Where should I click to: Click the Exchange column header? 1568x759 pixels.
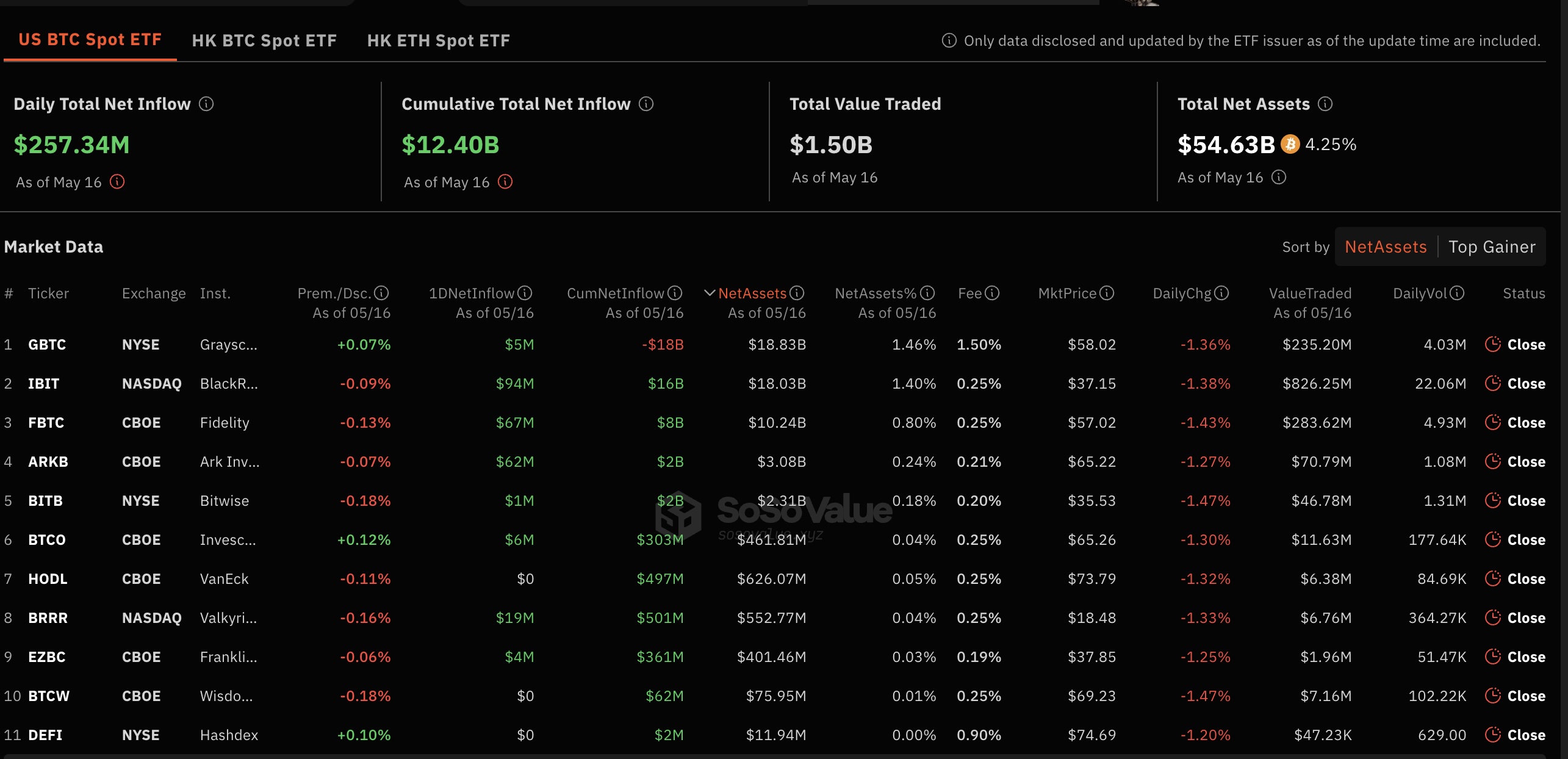point(154,293)
